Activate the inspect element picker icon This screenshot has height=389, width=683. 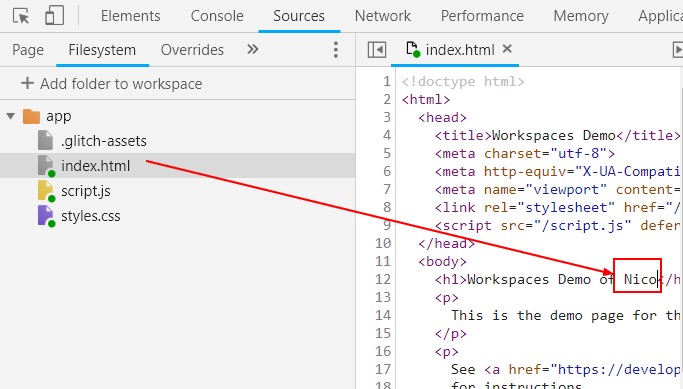point(20,16)
